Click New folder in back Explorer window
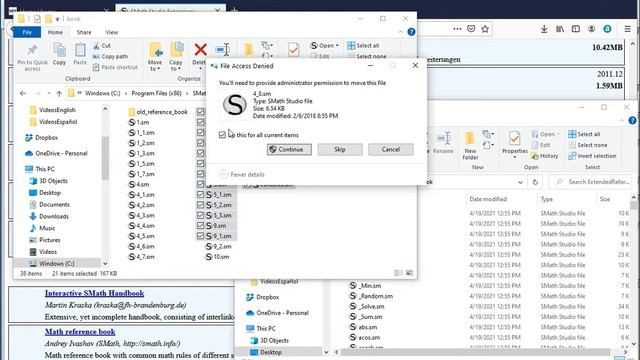Image resolution: width=640 pixels, height=360 pixels. point(470,145)
